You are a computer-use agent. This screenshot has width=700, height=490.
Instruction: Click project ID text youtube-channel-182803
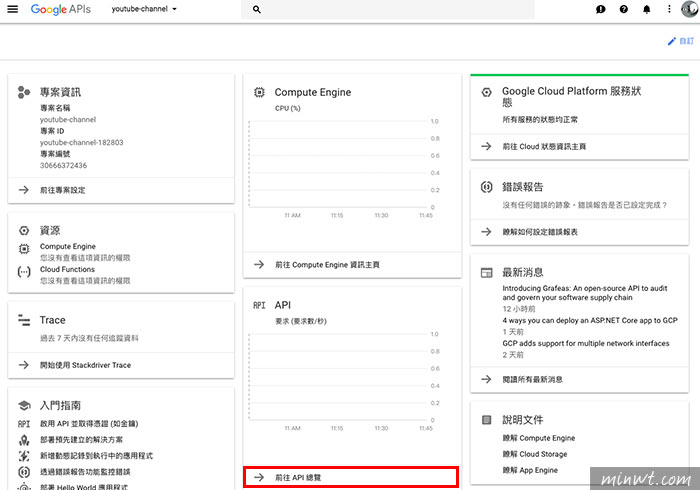pos(82,143)
